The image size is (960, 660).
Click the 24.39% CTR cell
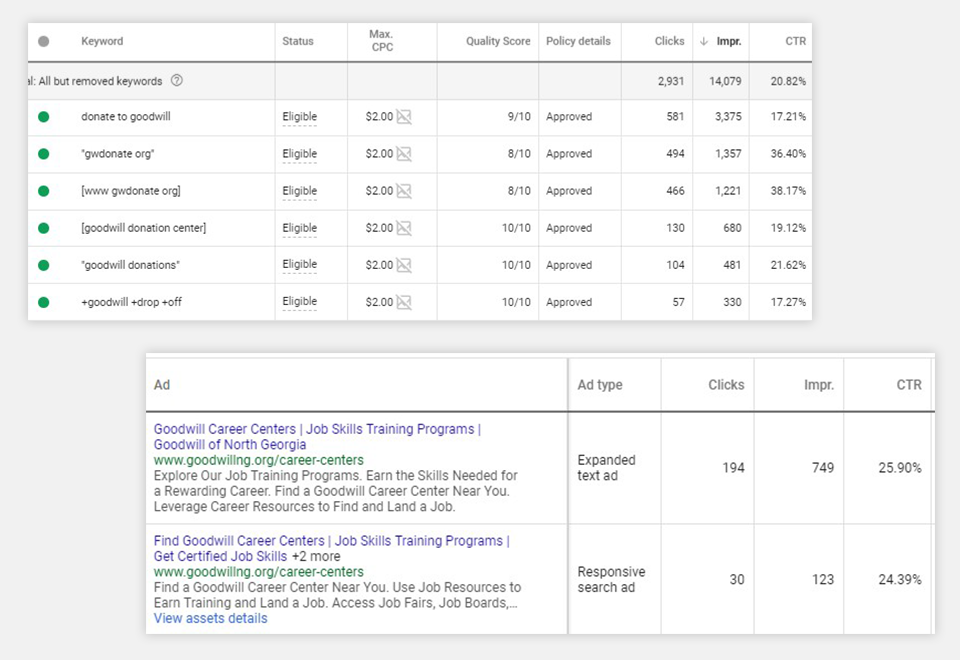(899, 579)
